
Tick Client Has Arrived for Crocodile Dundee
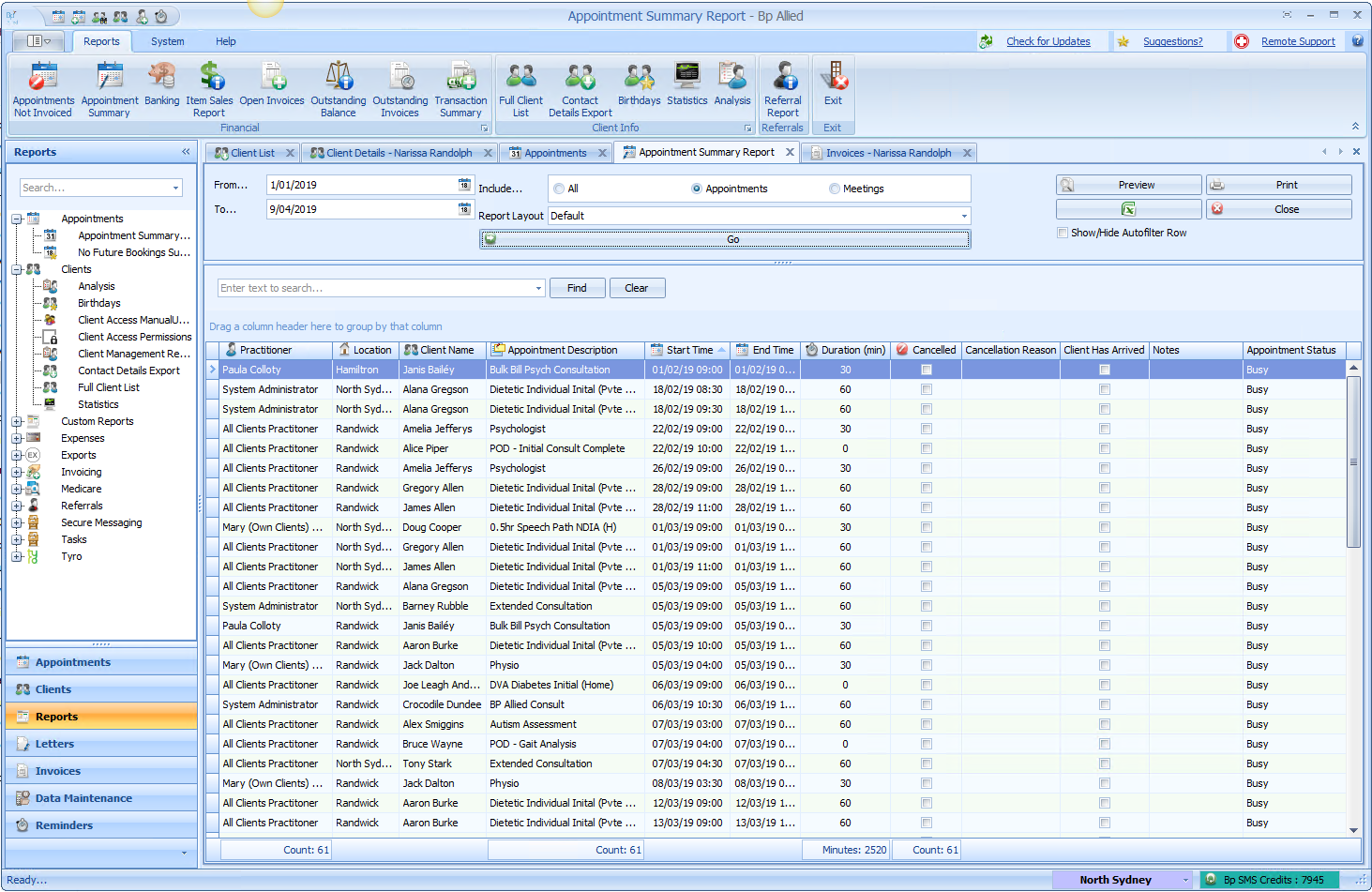pos(1105,704)
